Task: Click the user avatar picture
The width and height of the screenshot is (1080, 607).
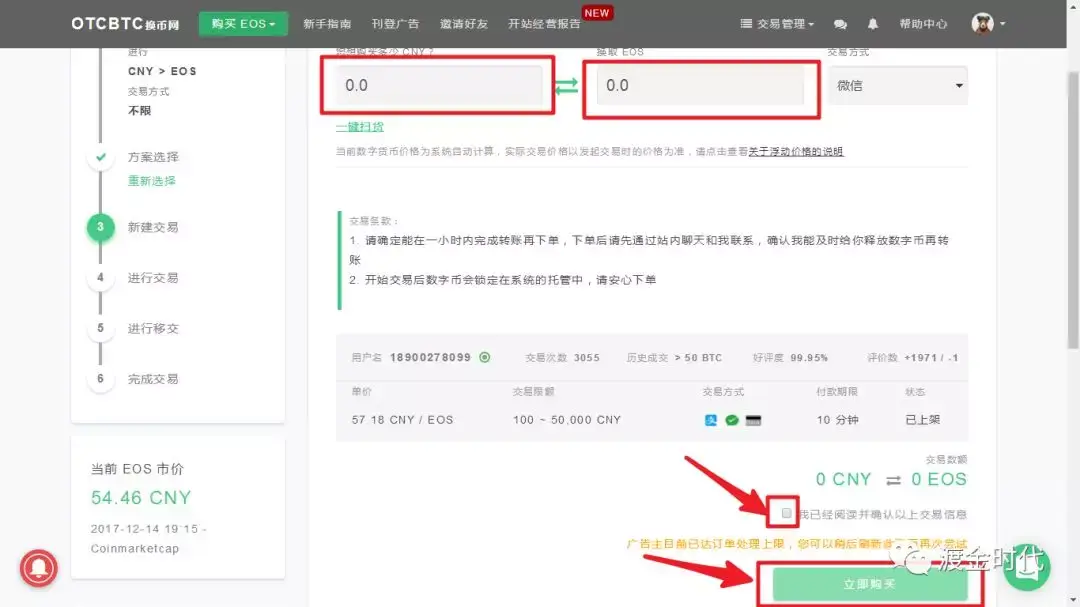Action: coord(982,23)
